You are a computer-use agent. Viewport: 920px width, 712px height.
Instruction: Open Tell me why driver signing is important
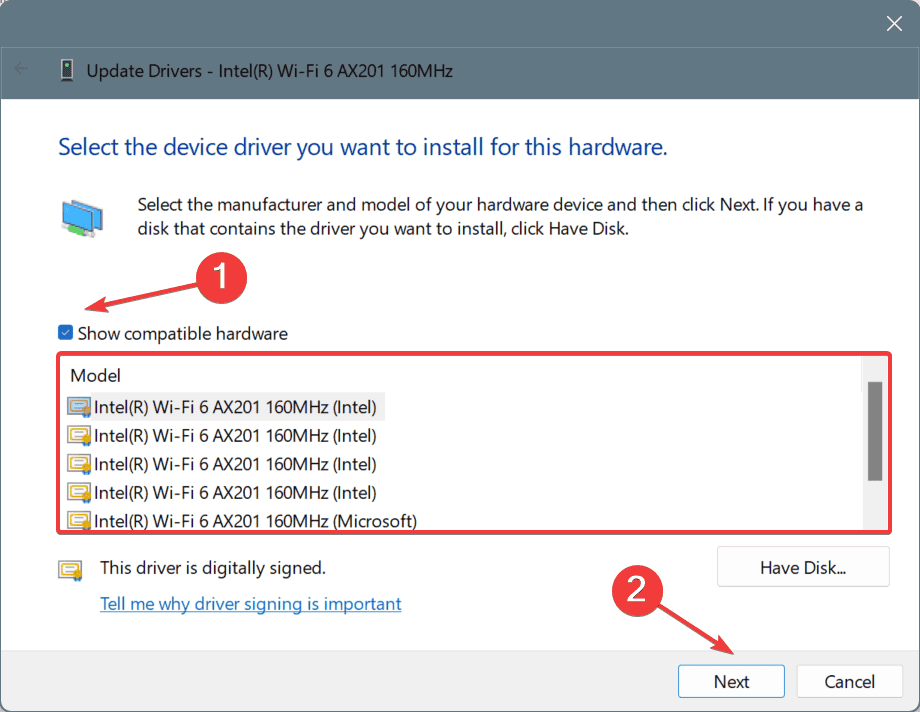(x=251, y=603)
